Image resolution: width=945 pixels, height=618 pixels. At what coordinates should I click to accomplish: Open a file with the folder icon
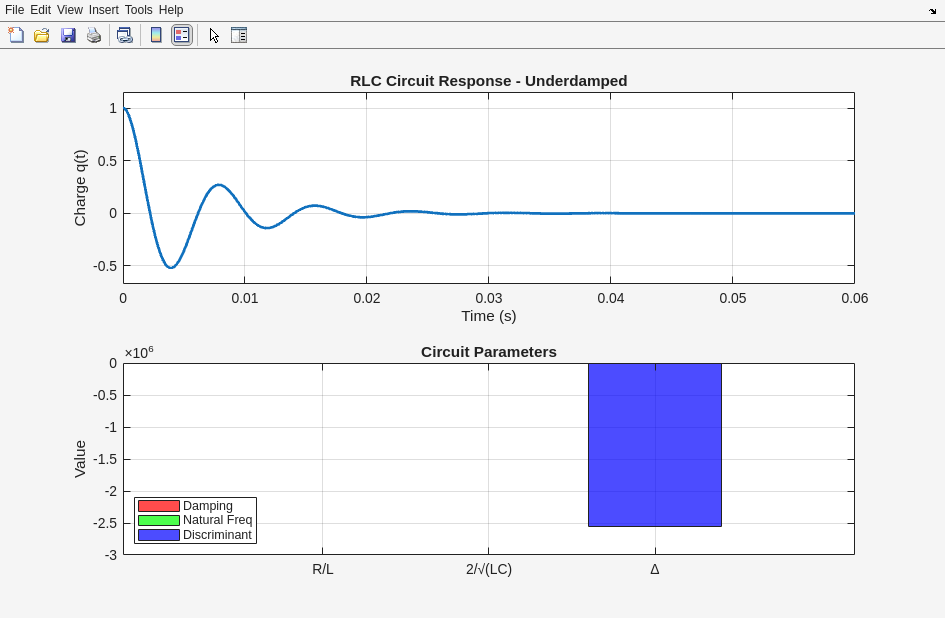[42, 35]
